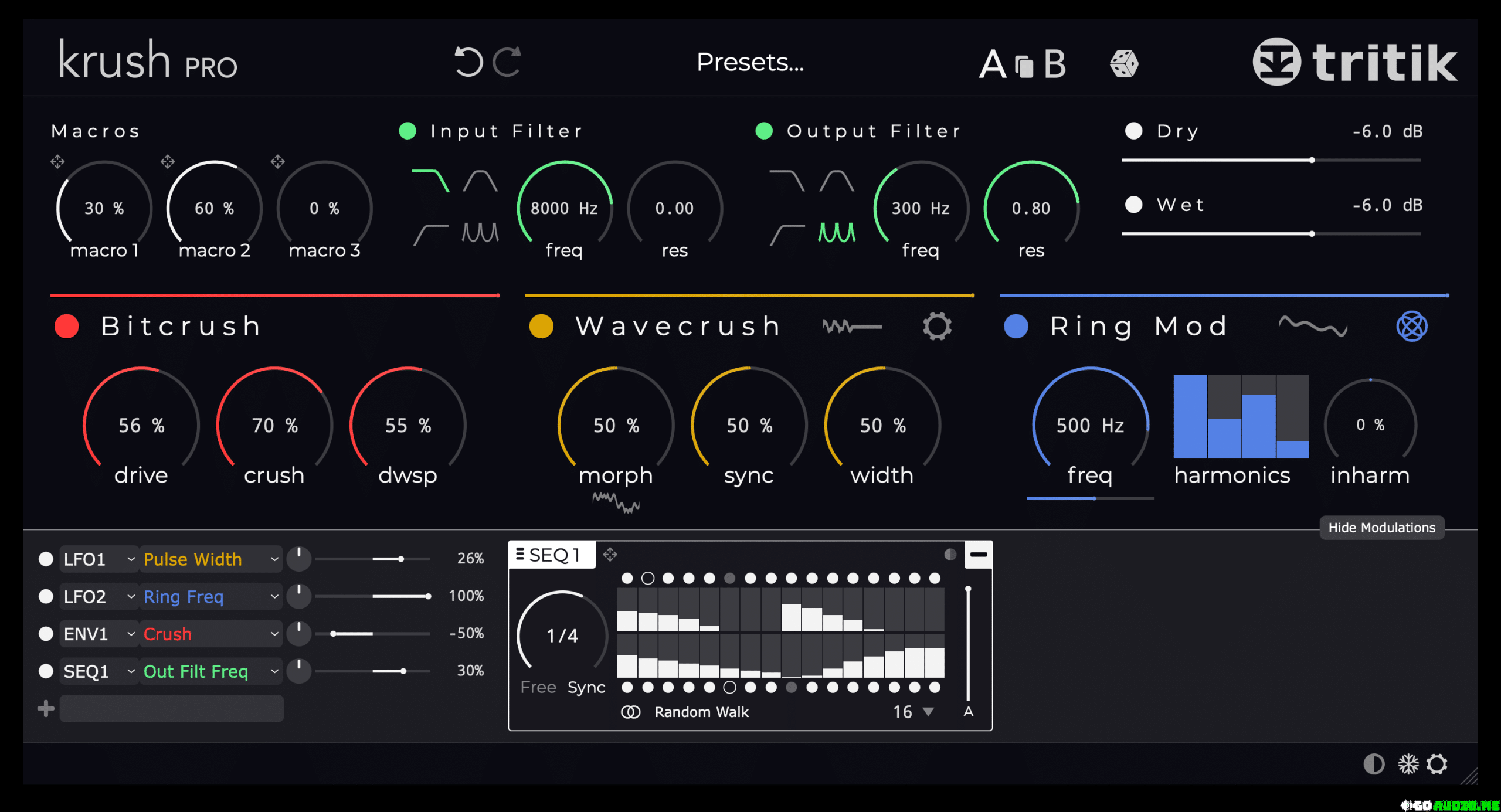Screen dimensions: 1501x812
Task: Click the Wavecrush waveform shape icon
Action: pos(852,327)
